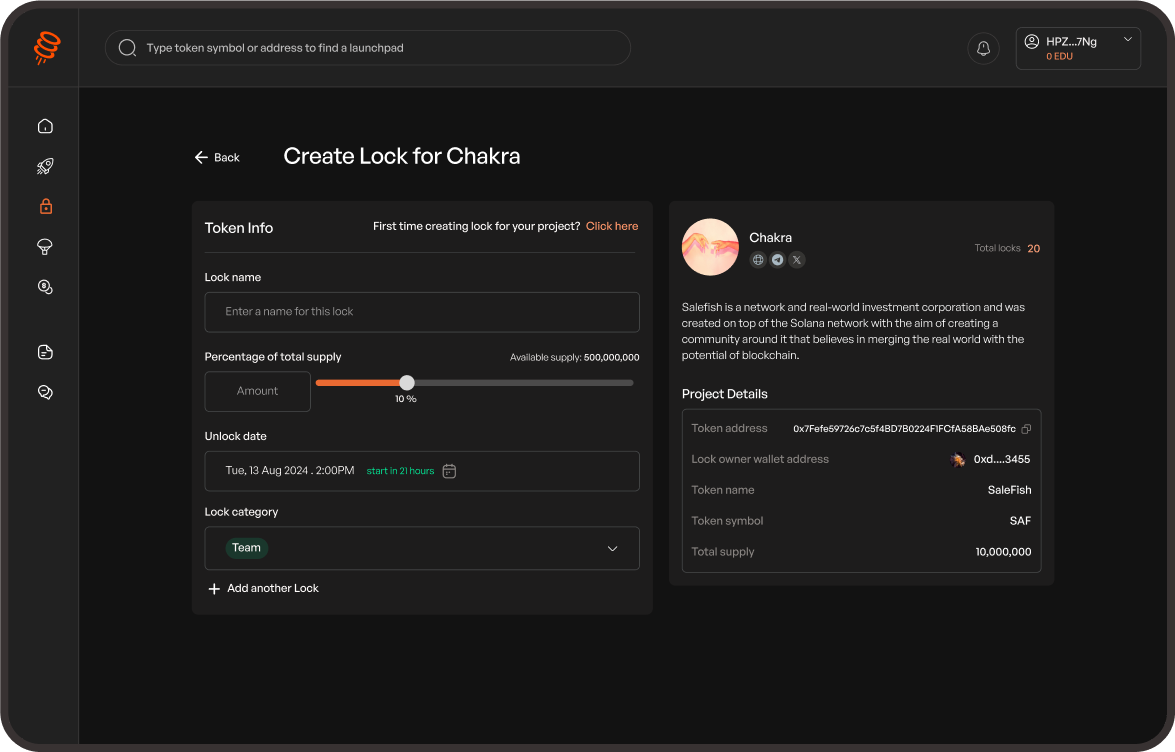Copy the token address with copy icon

click(x=1026, y=428)
